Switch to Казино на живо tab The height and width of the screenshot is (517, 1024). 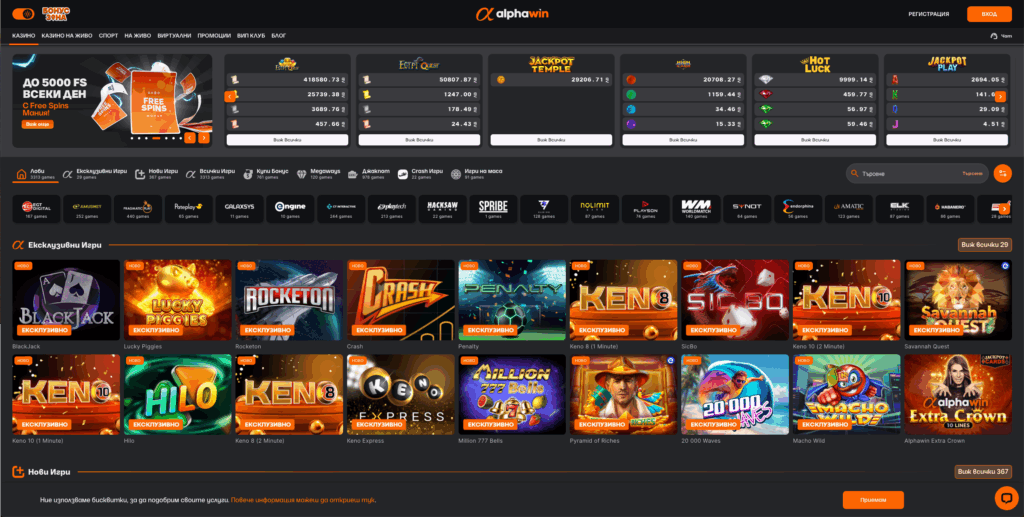pos(67,35)
